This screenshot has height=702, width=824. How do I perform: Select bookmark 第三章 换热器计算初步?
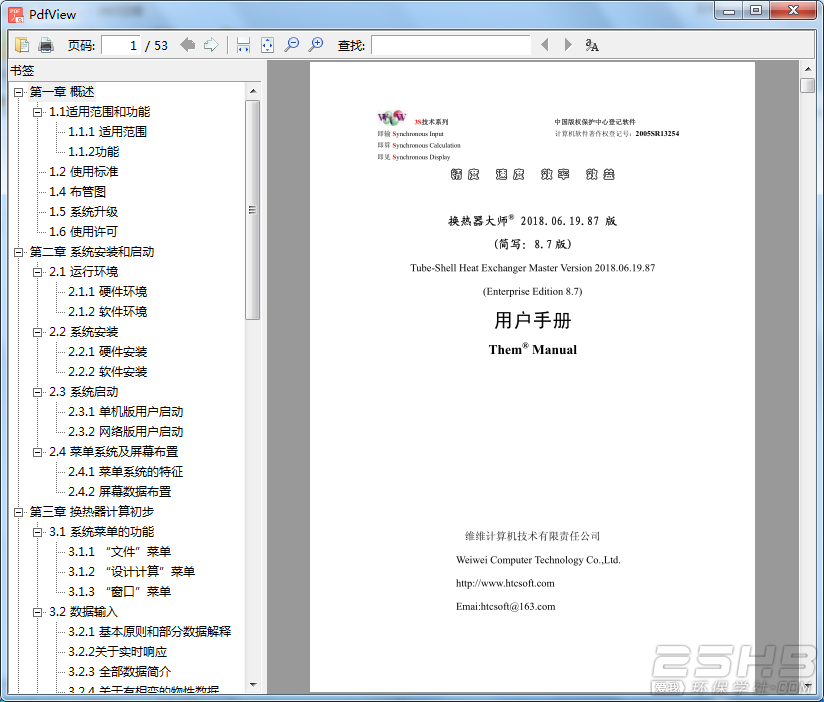pos(91,512)
